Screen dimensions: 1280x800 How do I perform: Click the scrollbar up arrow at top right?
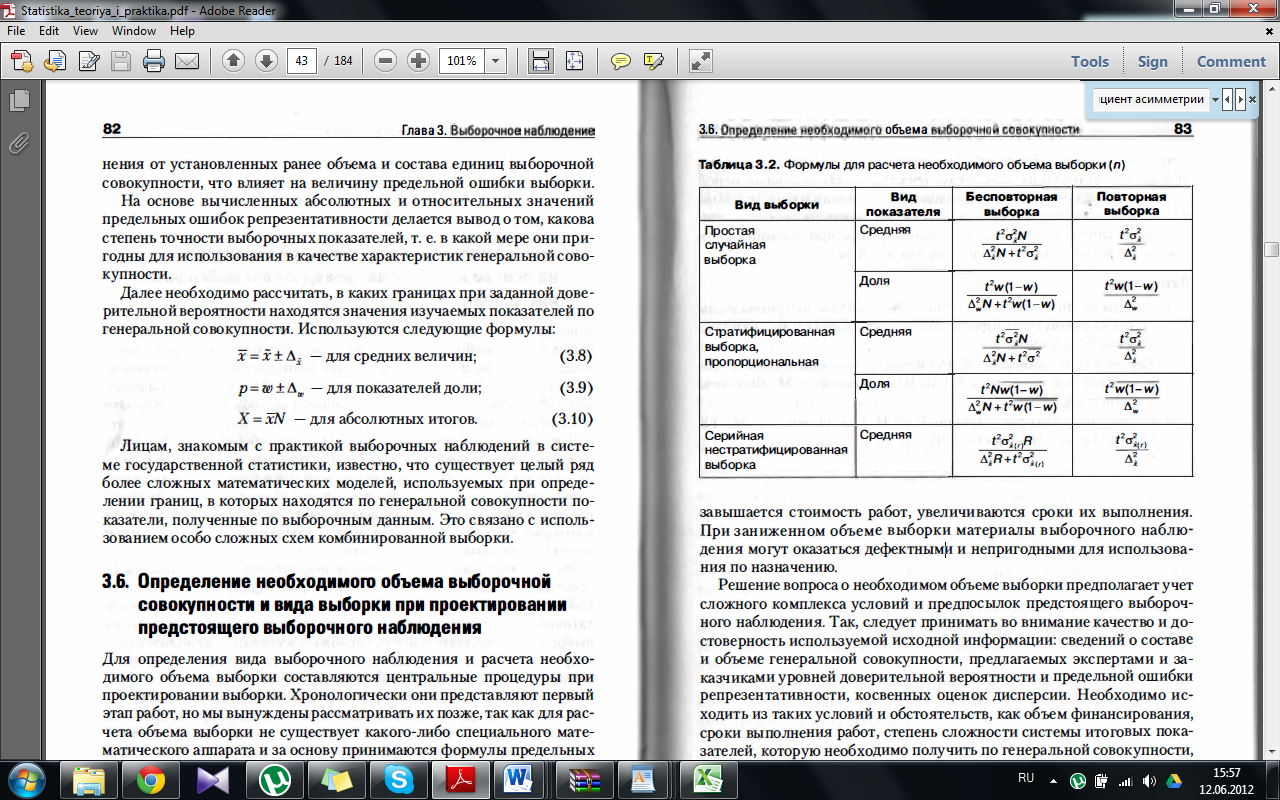pyautogui.click(x=1271, y=90)
